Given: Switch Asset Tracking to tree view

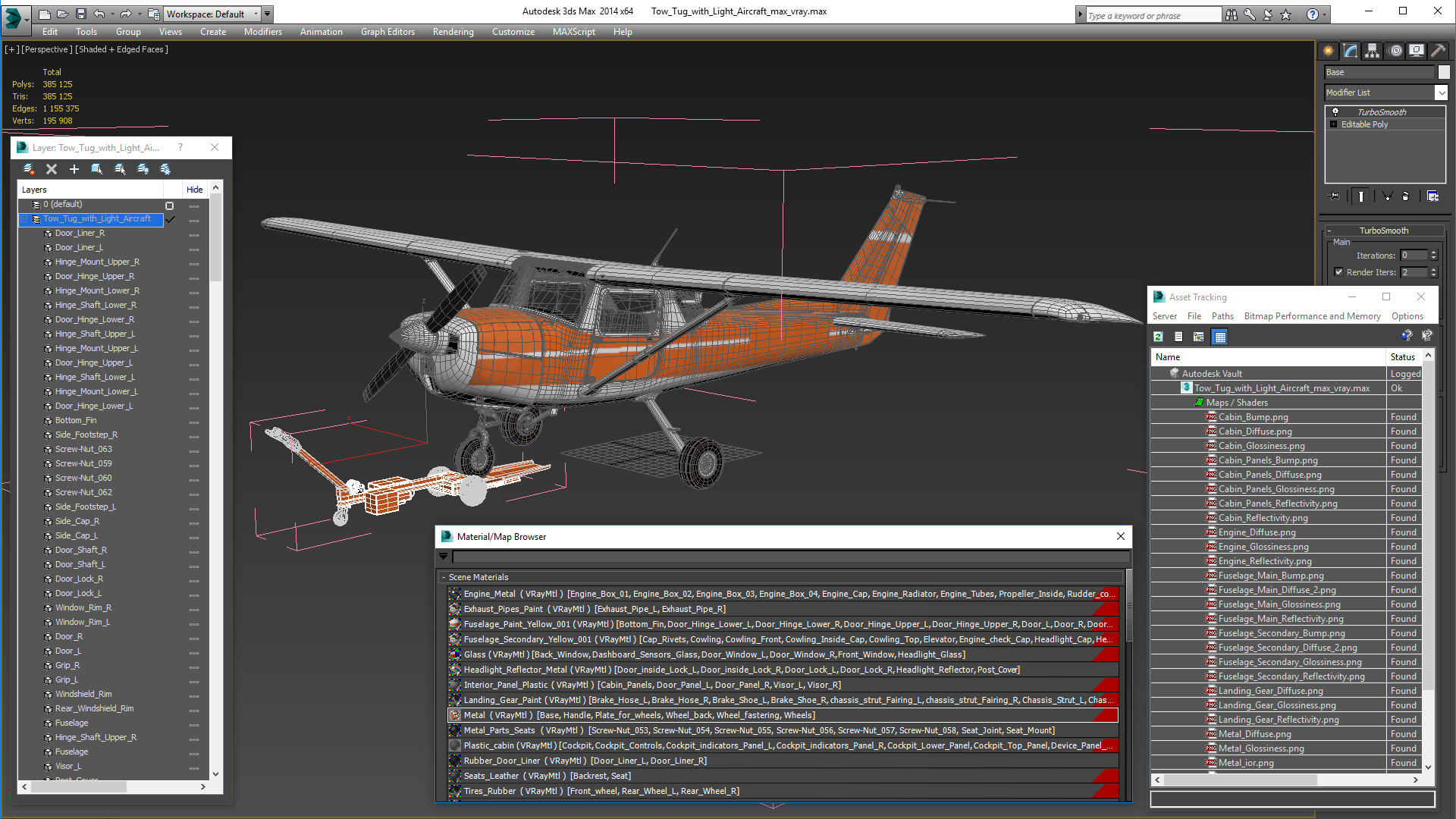Looking at the screenshot, I should pyautogui.click(x=1199, y=337).
